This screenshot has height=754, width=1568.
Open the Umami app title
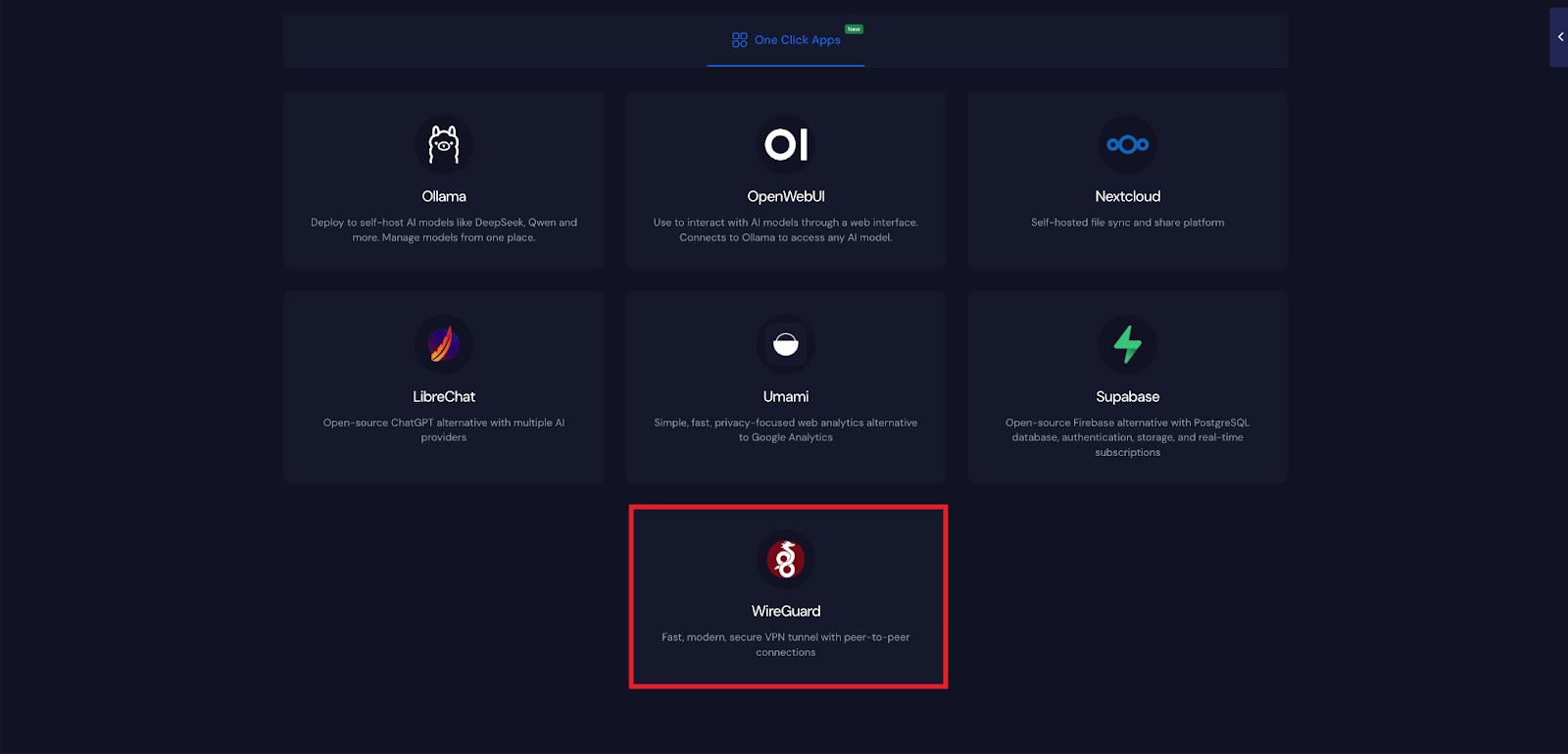786,397
